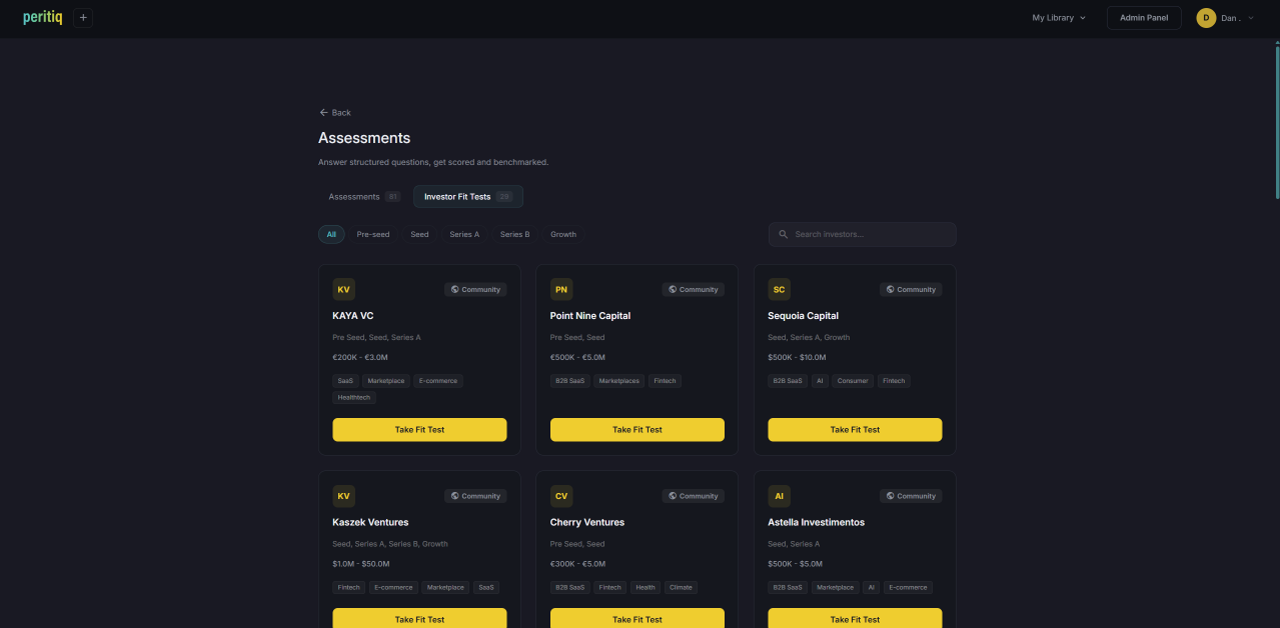Screen dimensions: 1280x628
Task: Click B2B SaaS tag on Point Nine Capital
Action: [570, 381]
